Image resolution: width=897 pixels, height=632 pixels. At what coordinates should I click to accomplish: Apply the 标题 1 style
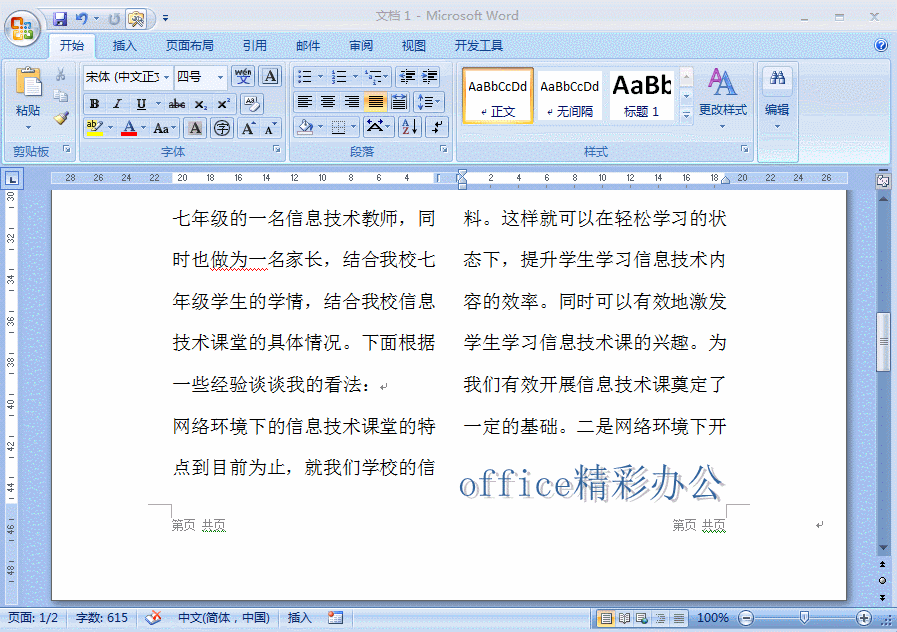point(642,96)
